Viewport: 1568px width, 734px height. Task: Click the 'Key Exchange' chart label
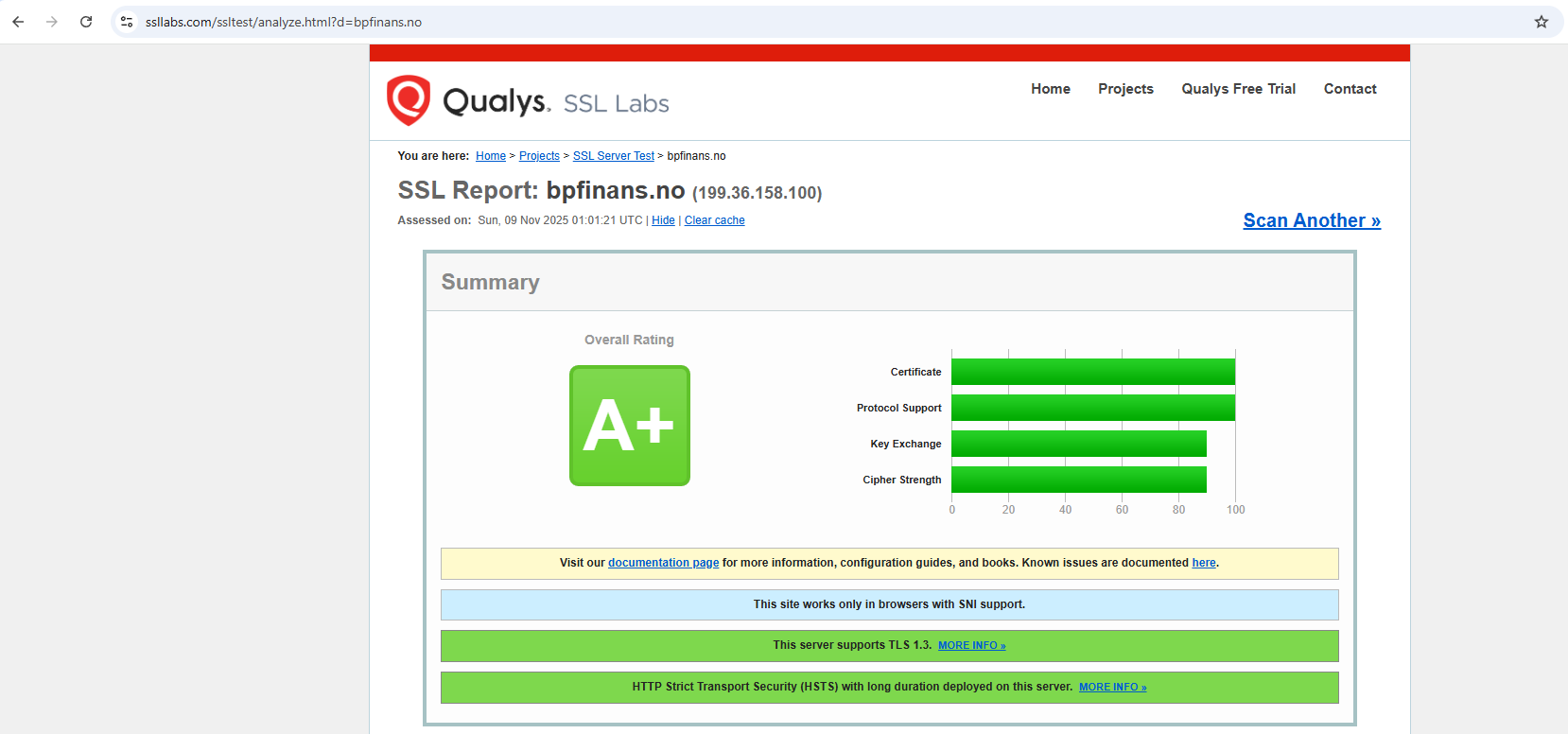tap(906, 444)
